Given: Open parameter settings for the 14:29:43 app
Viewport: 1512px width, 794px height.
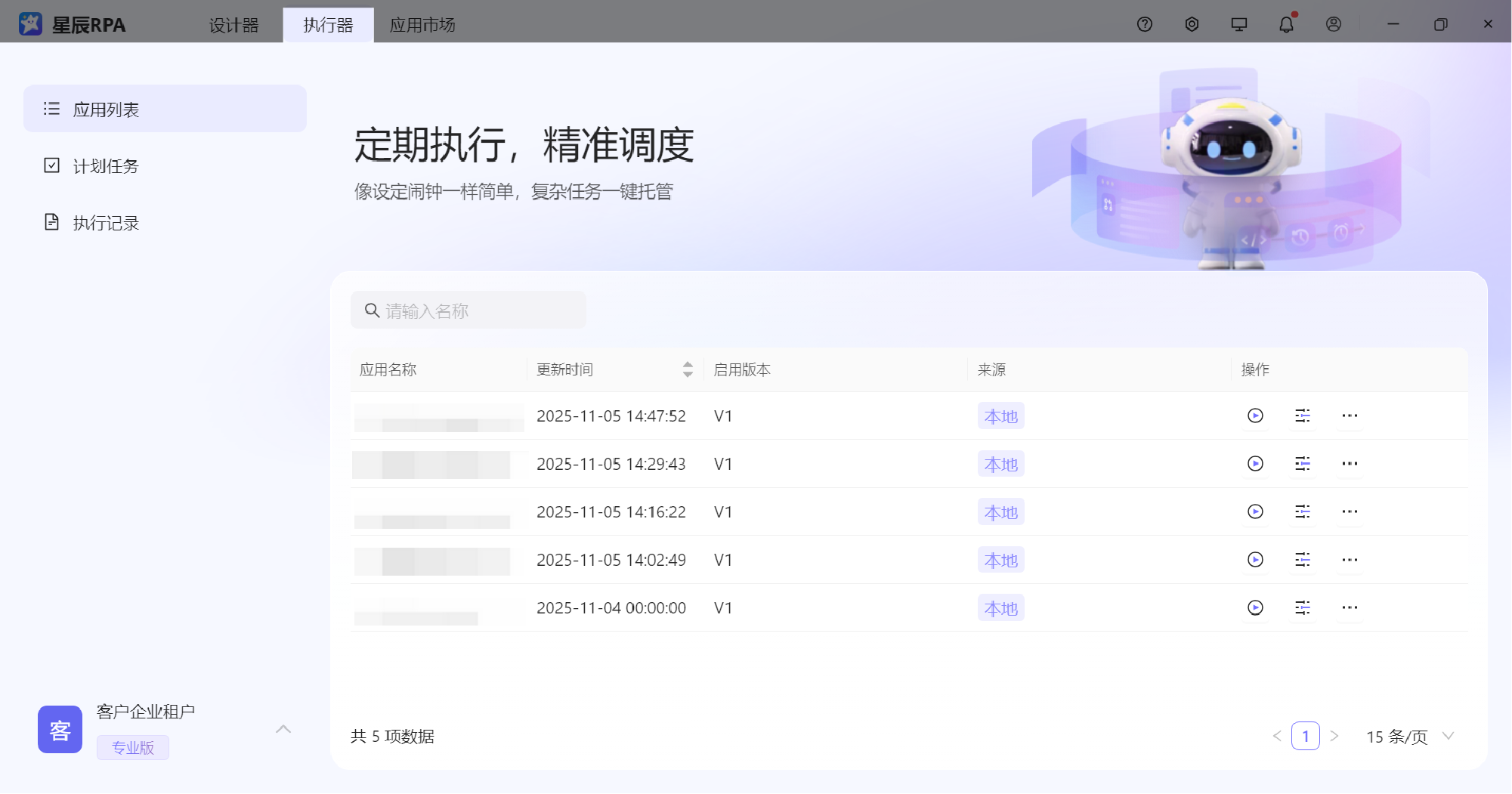Looking at the screenshot, I should click(x=1302, y=464).
